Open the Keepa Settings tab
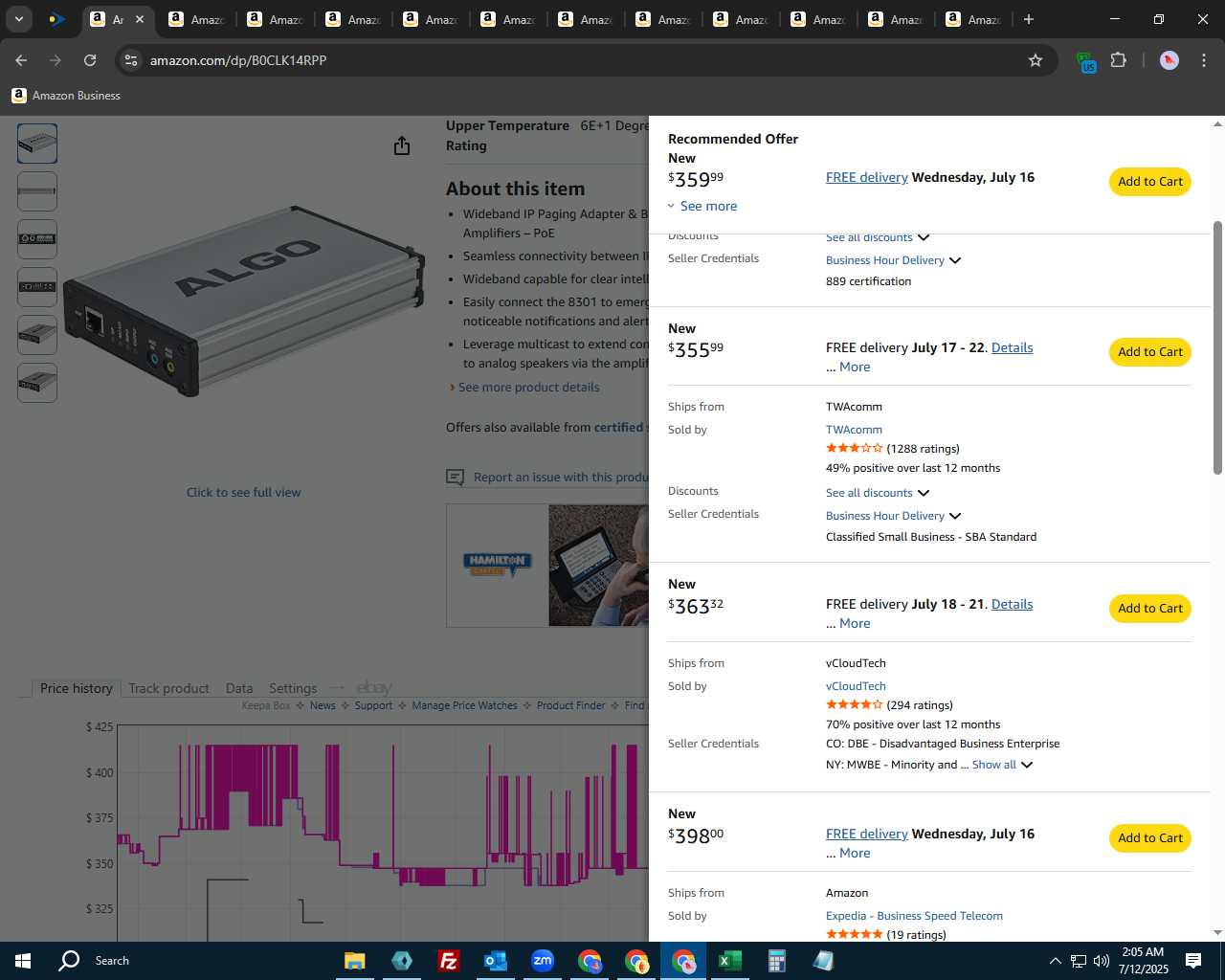Screen dimensions: 1225x980 [293, 688]
